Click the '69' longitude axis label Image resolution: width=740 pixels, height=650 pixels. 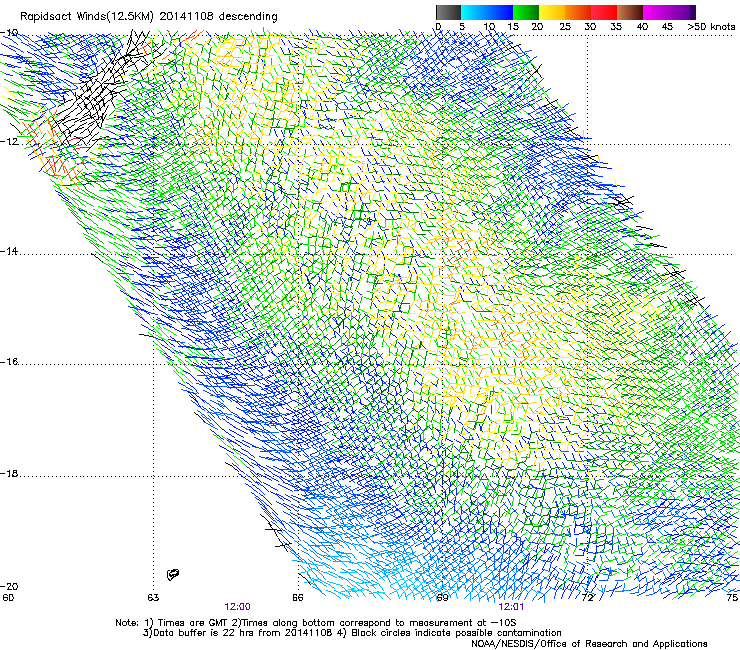click(x=442, y=598)
